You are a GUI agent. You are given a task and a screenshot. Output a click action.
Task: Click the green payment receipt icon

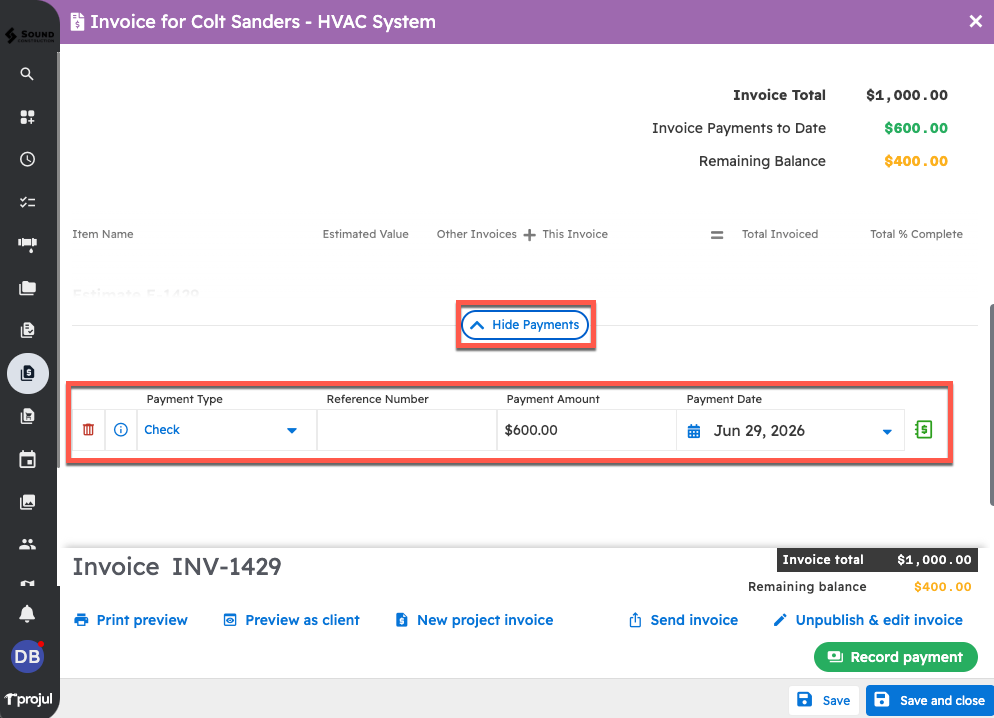pyautogui.click(x=924, y=430)
